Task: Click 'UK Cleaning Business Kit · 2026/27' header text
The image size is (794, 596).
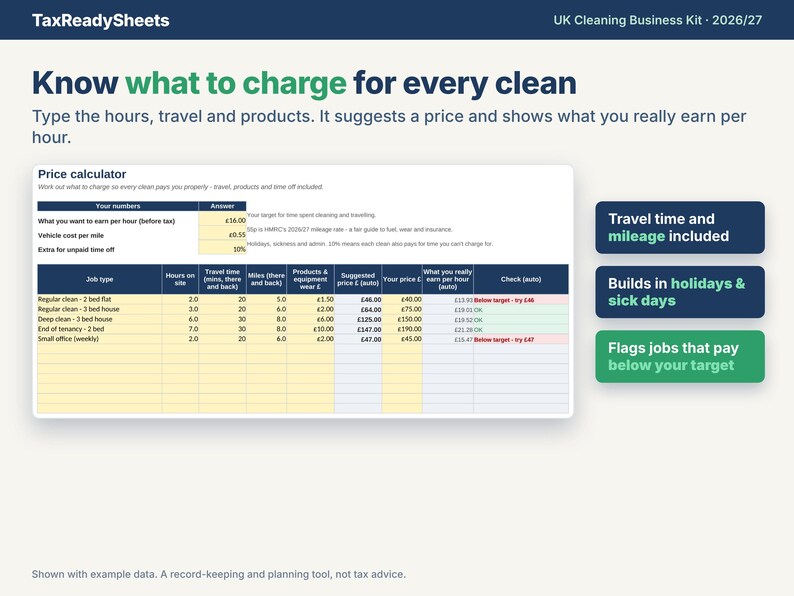Action: (x=657, y=20)
